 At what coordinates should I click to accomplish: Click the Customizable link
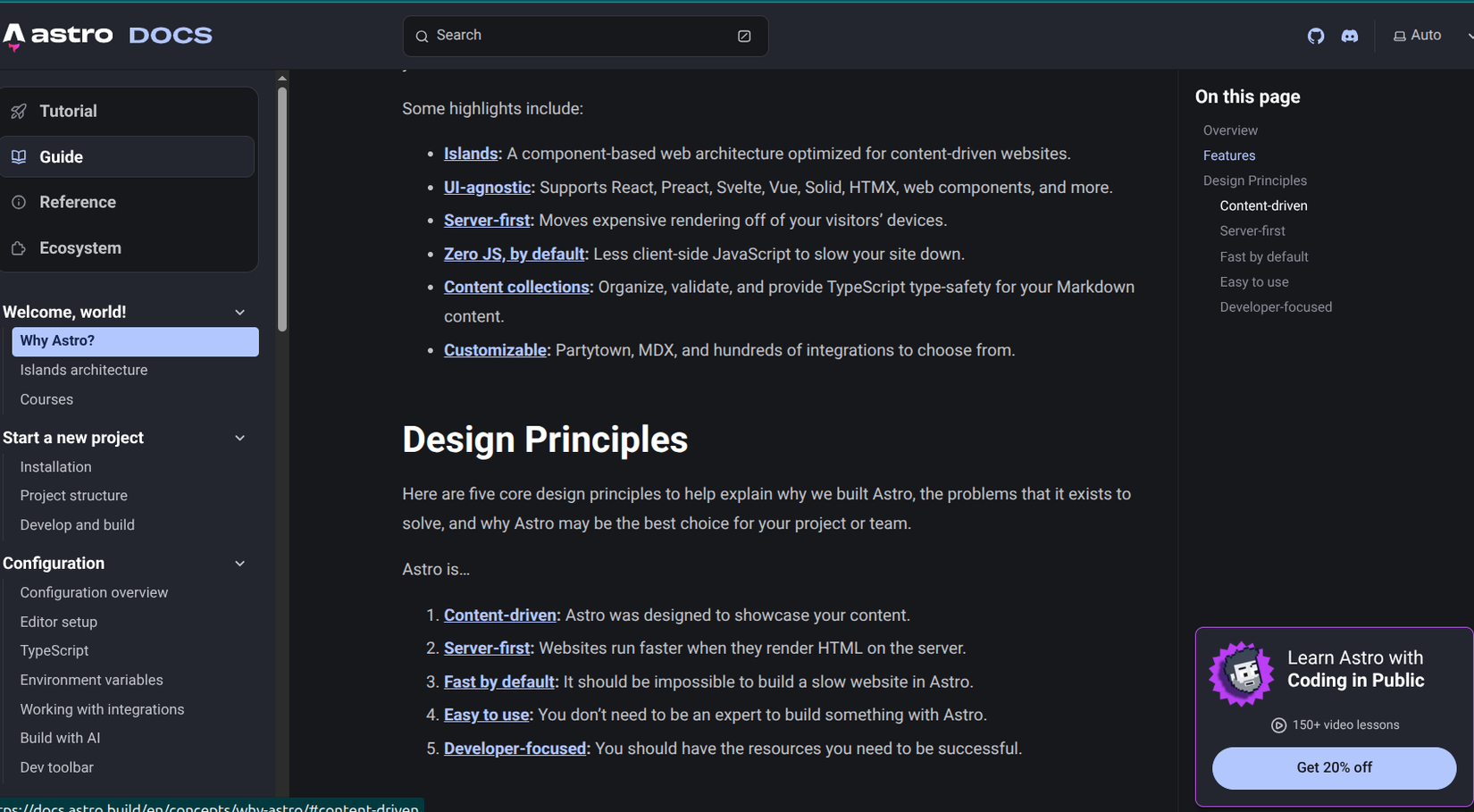coord(495,350)
